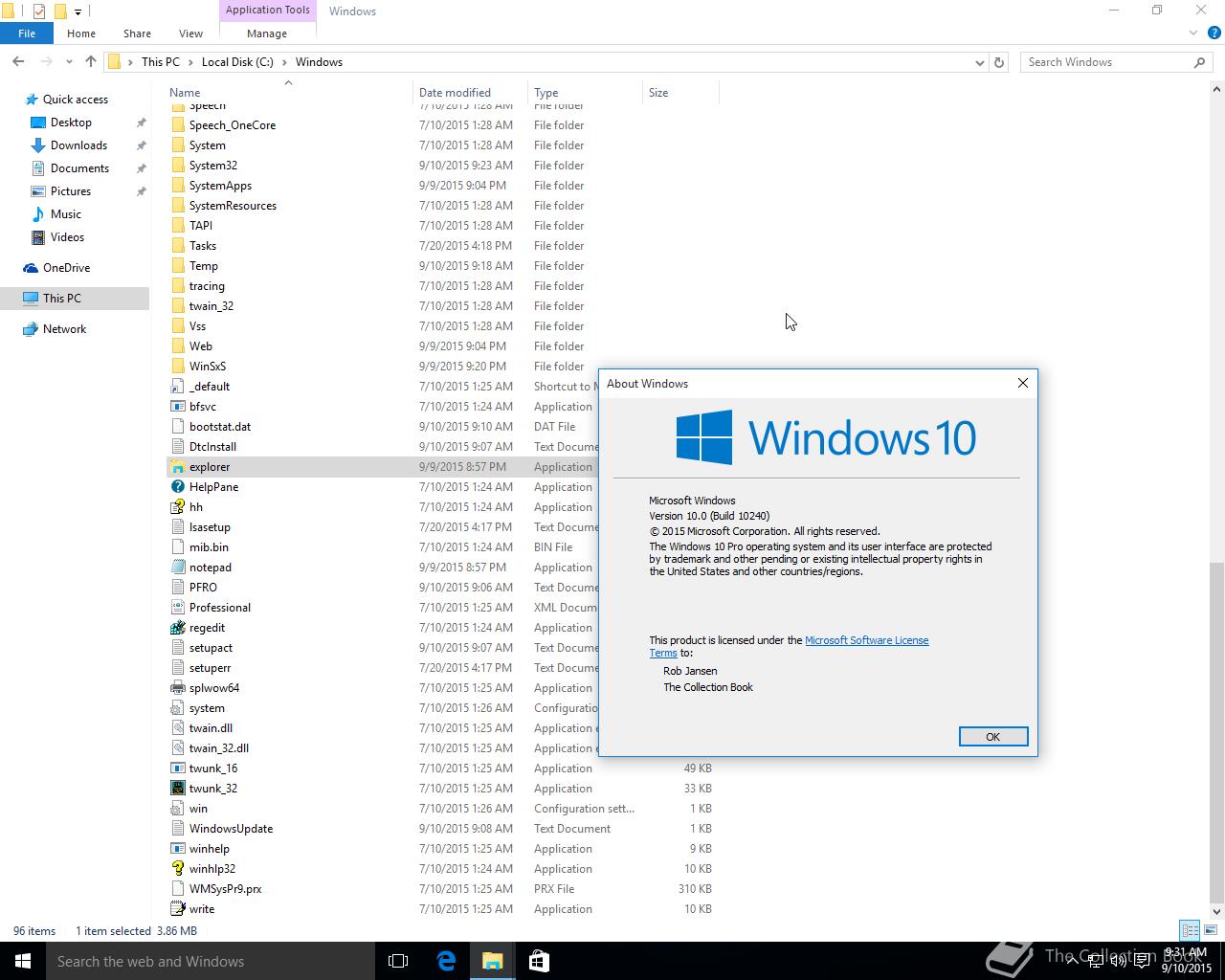The image size is (1225, 980).
Task: Select the splwow64 printer icon
Action: click(x=177, y=688)
